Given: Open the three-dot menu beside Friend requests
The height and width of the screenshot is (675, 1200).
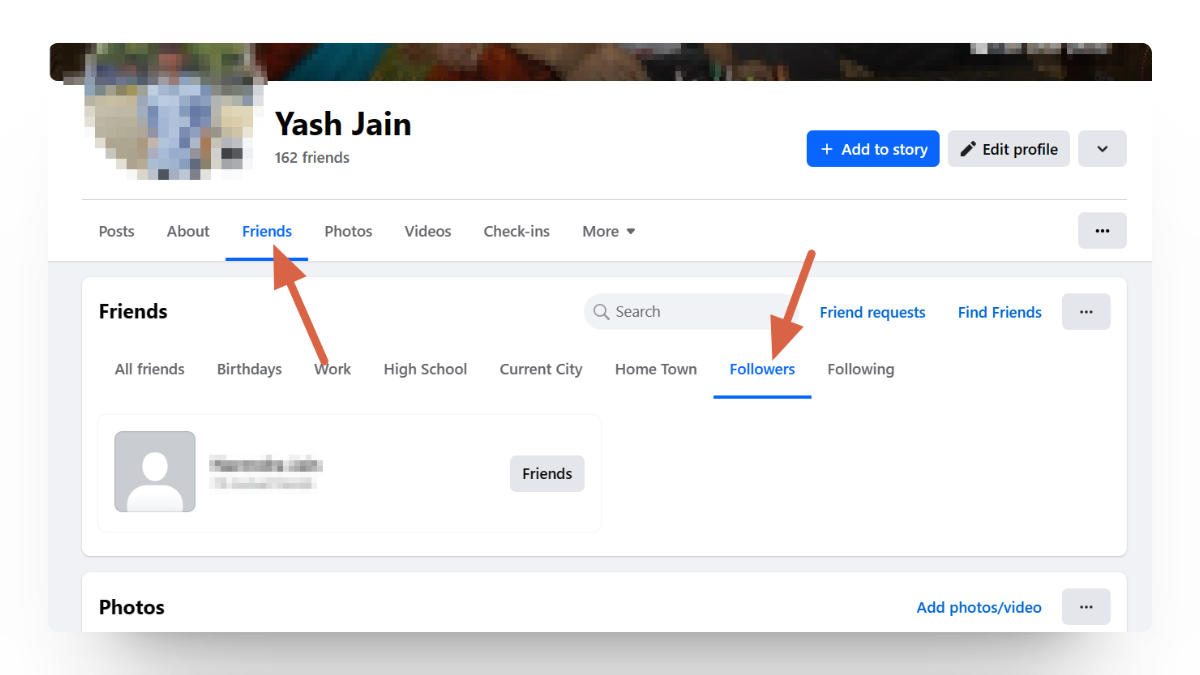Looking at the screenshot, I should coord(1086,311).
